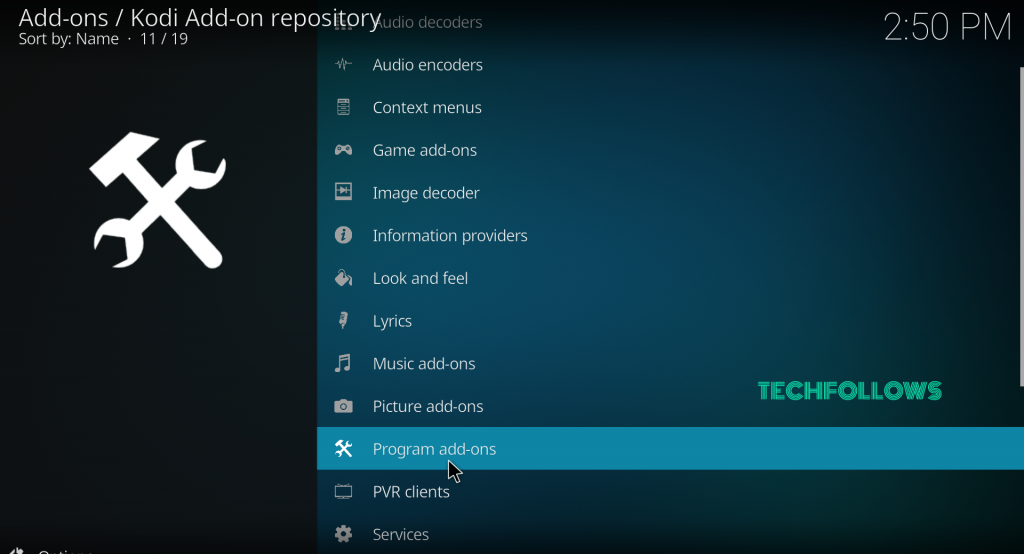Open the Look and feel category
The height and width of the screenshot is (554, 1024).
670,278
